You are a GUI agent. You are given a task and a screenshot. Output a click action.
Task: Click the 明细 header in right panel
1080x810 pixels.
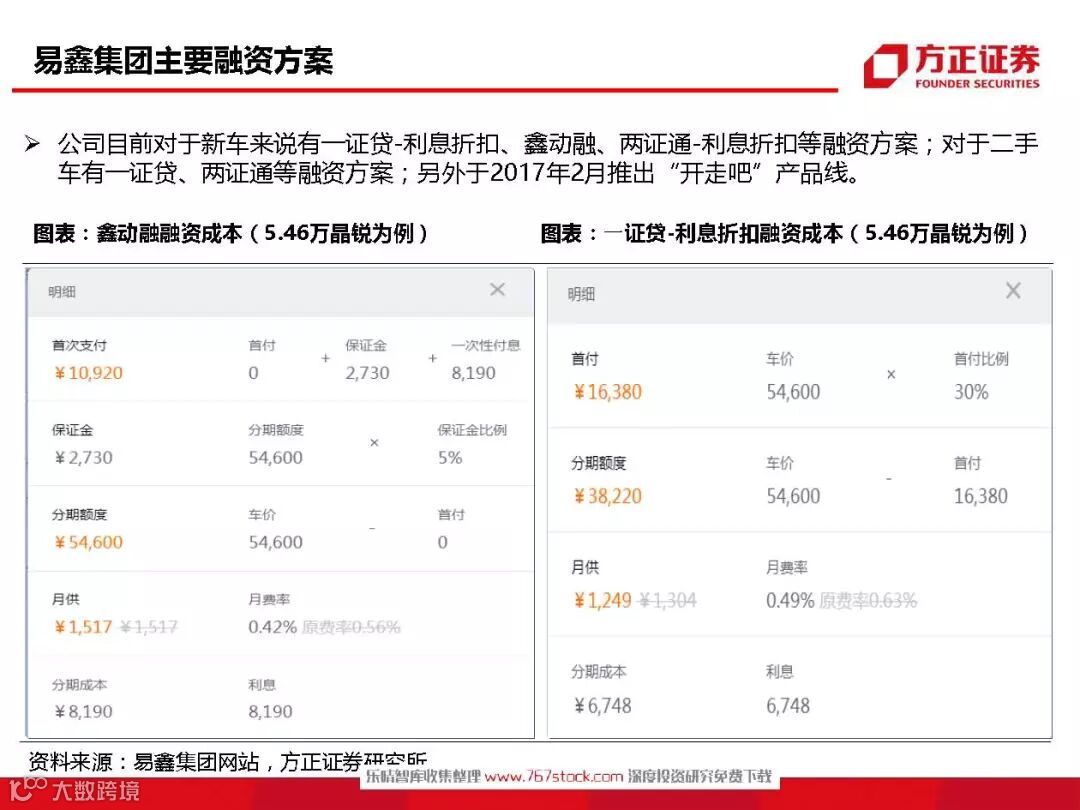581,295
